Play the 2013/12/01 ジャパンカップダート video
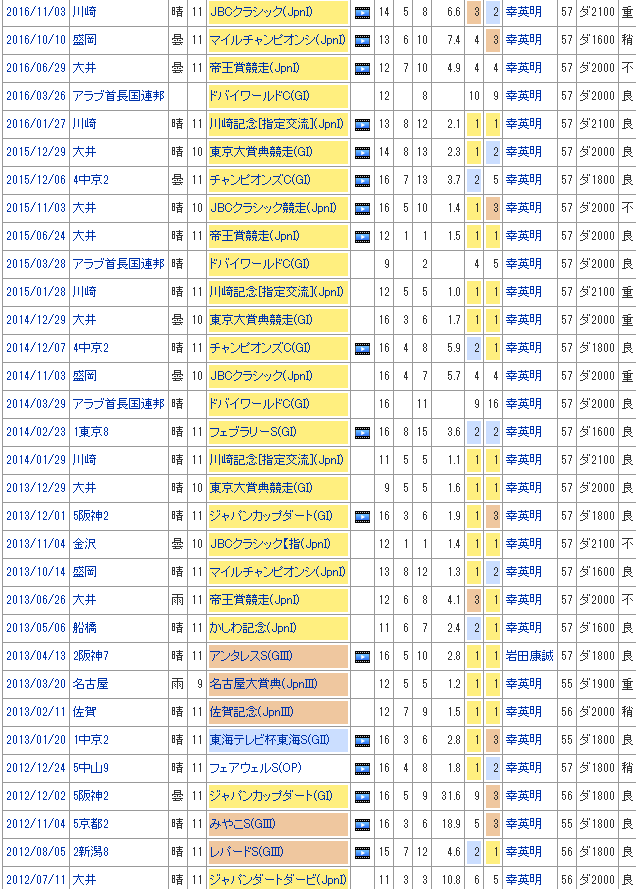Image resolution: width=636 pixels, height=889 pixels. click(x=362, y=516)
